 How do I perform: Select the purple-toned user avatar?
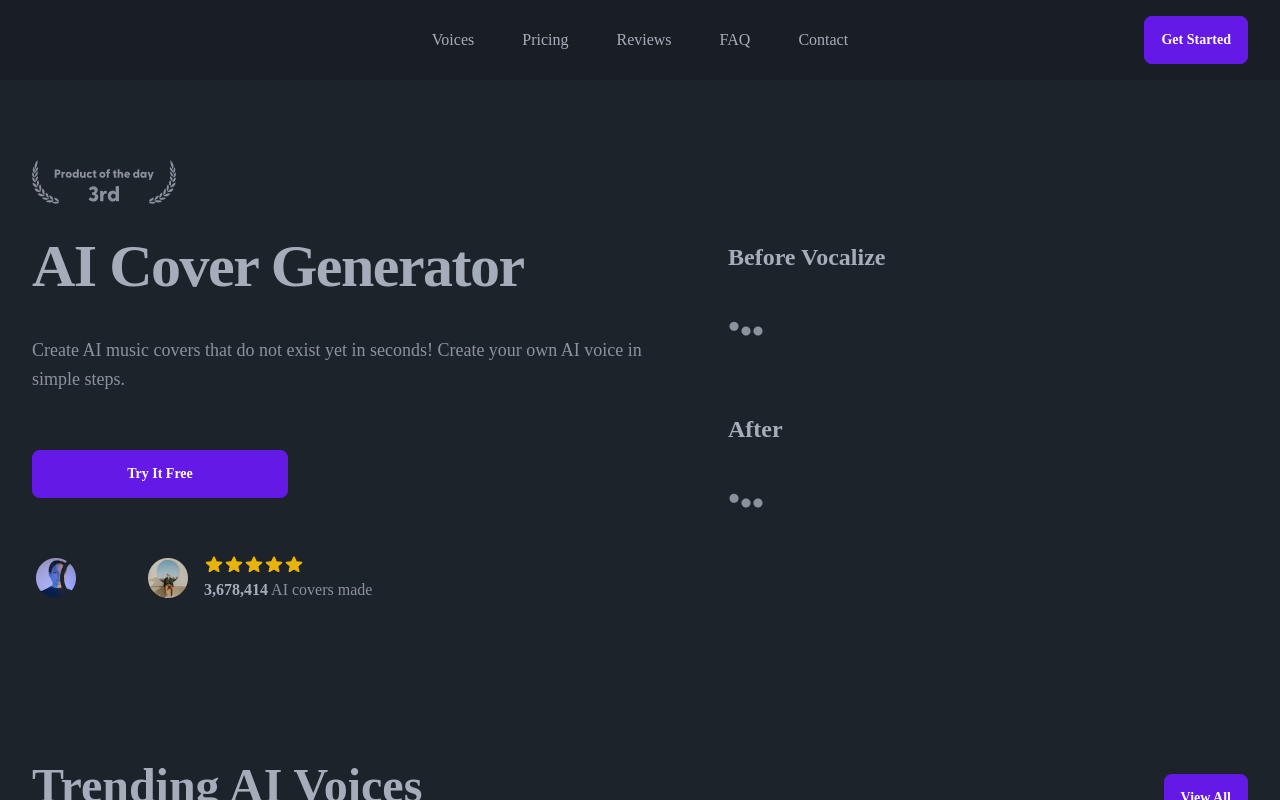point(56,578)
